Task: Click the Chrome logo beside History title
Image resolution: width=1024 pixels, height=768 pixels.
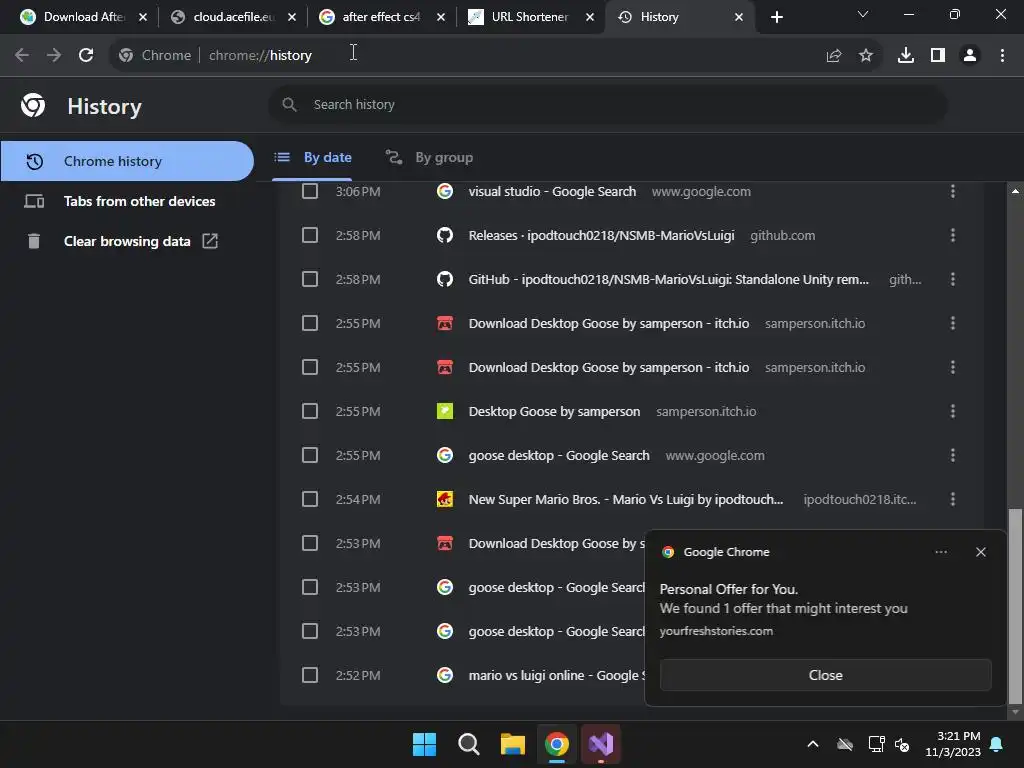Action: (33, 105)
